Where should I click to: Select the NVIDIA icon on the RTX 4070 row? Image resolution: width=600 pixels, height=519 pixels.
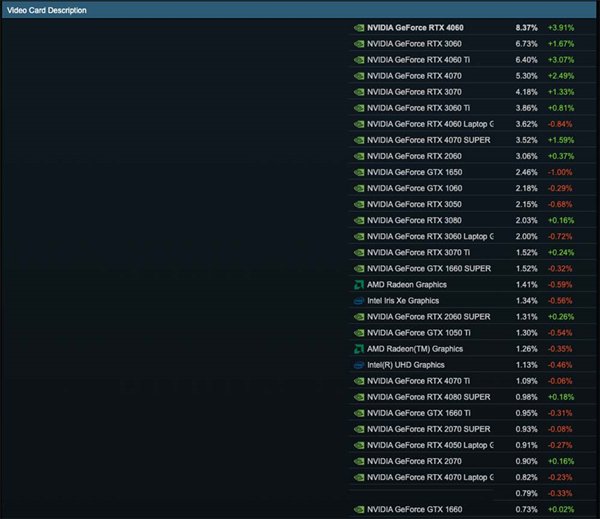[x=359, y=76]
